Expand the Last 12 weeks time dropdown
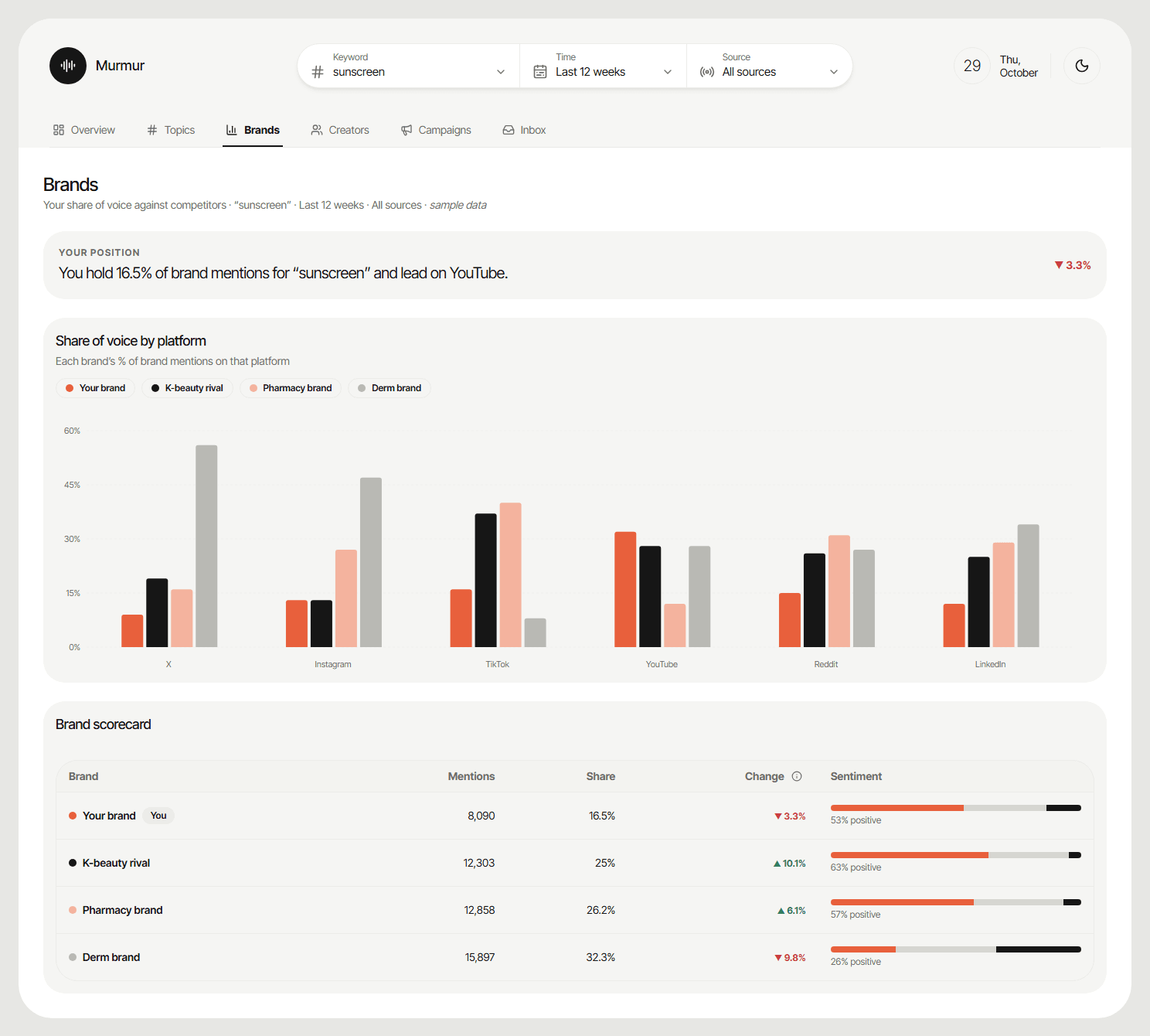 click(x=668, y=72)
